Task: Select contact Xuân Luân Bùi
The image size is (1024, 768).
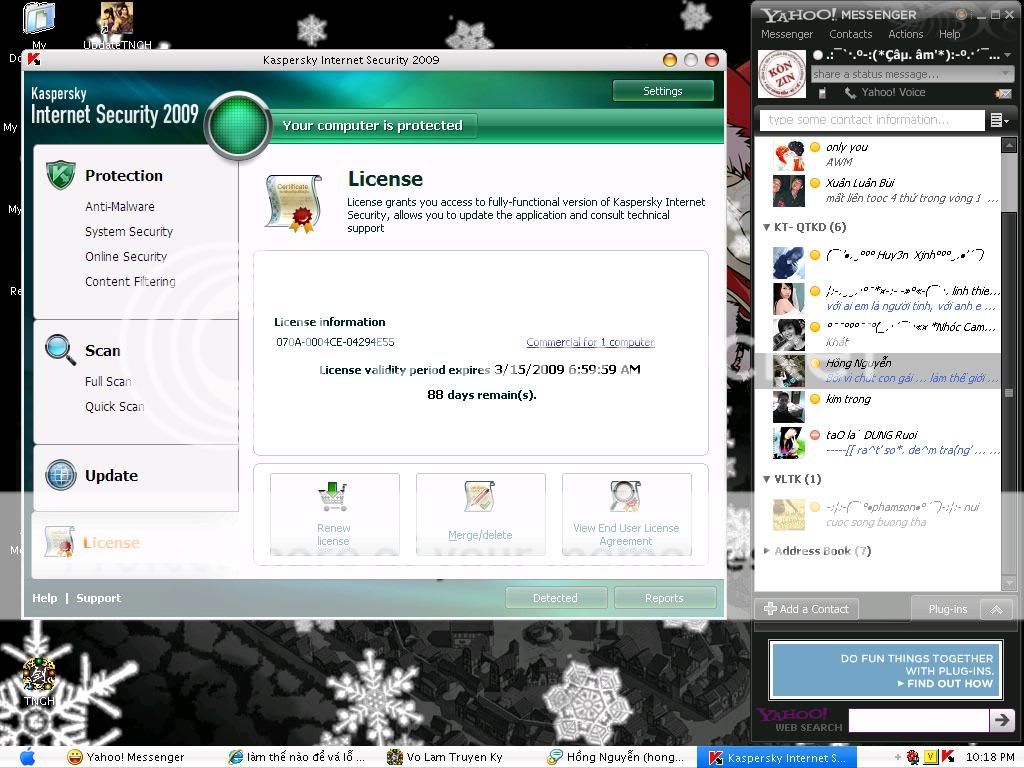Action: coord(877,190)
